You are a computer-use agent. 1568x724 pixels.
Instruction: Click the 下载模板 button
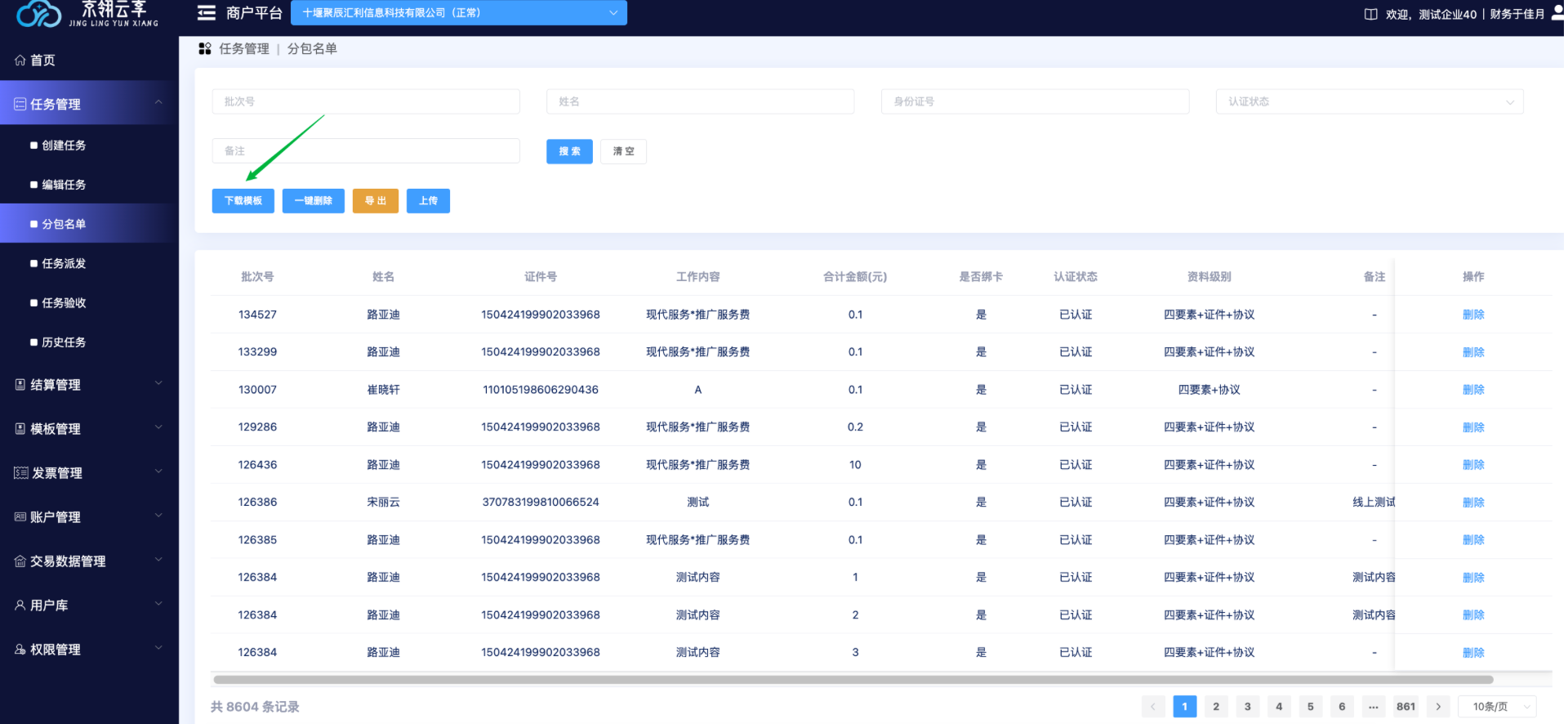[x=243, y=201]
